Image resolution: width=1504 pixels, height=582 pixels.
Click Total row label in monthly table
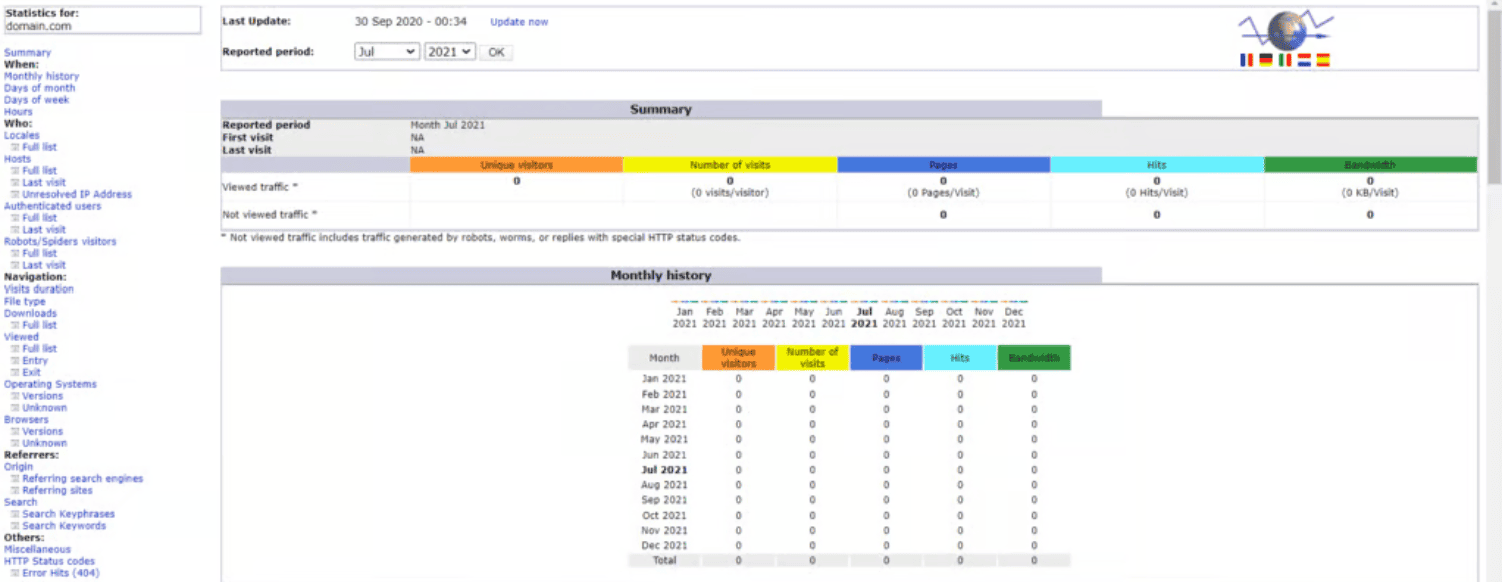pos(664,561)
